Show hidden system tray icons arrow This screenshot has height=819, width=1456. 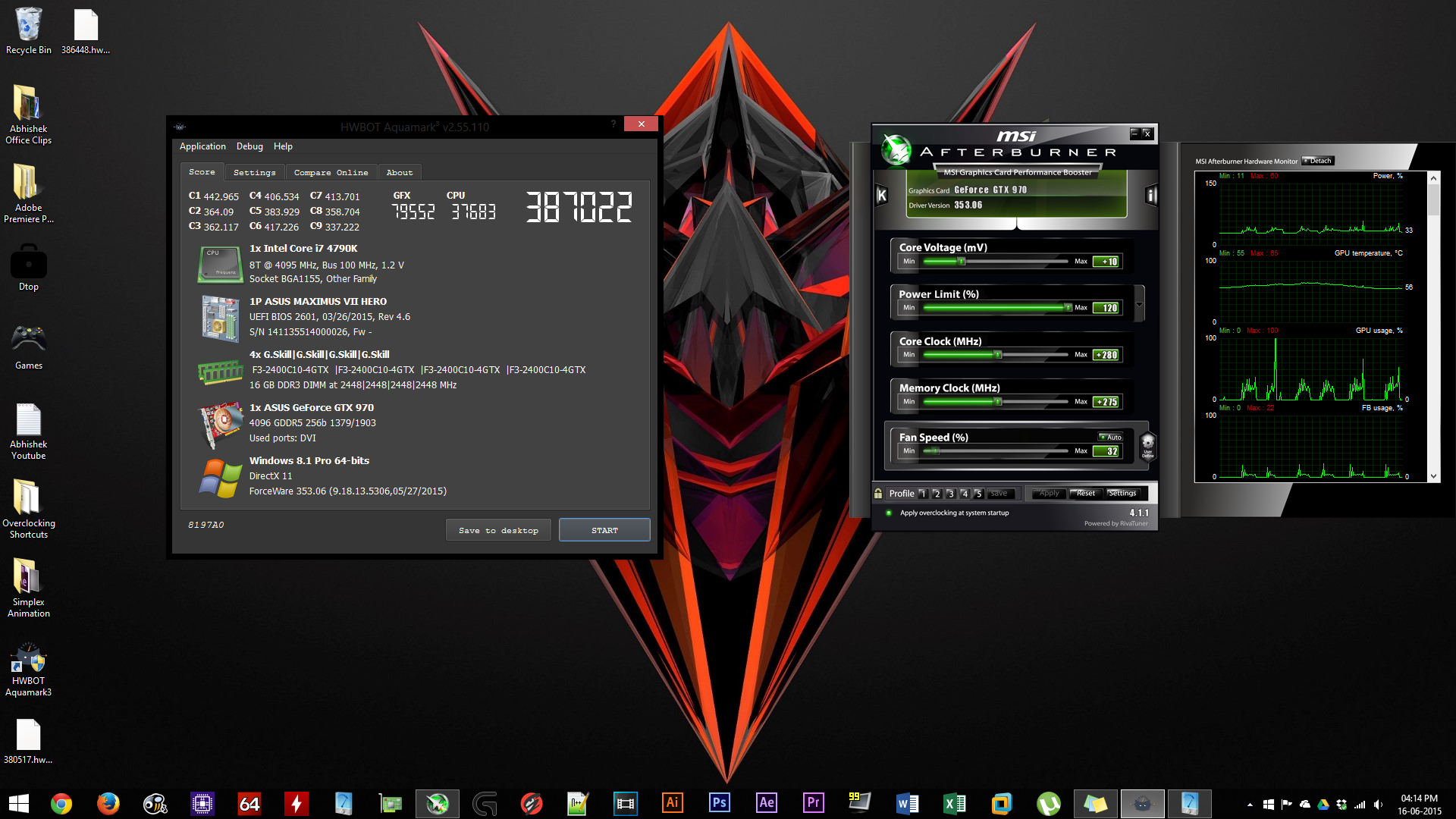point(1250,804)
